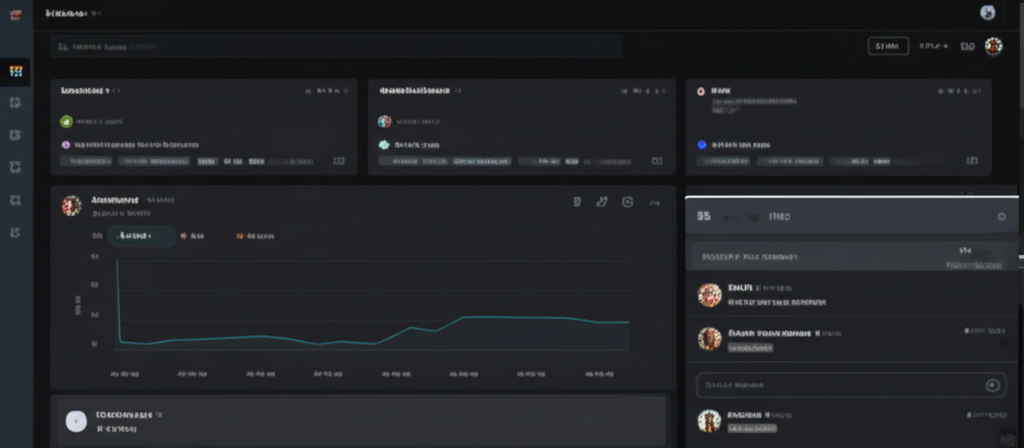Image resolution: width=1024 pixels, height=448 pixels.
Task: Click the refresh-style circular icon above the chart
Action: click(x=627, y=202)
